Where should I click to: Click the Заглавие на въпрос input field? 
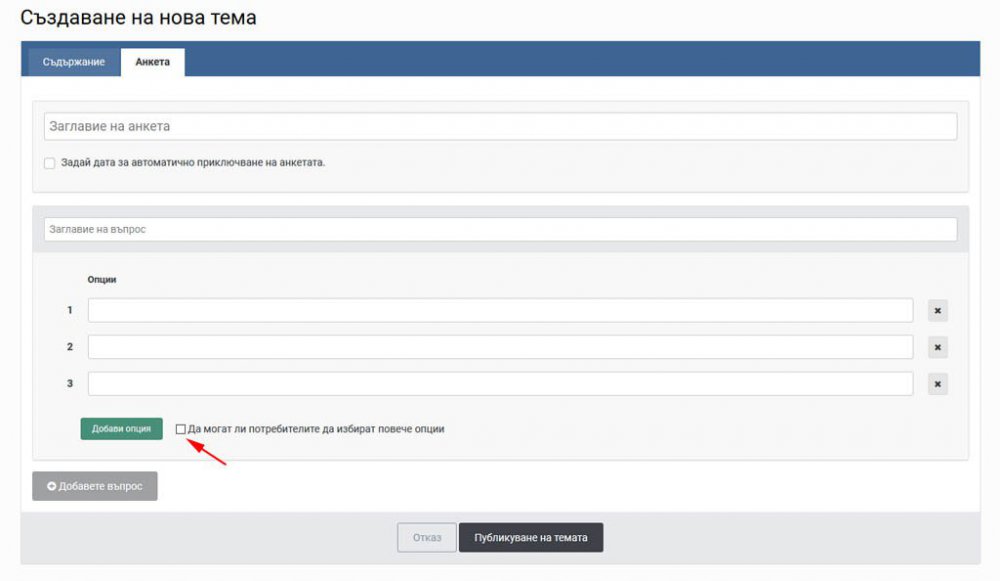click(500, 228)
